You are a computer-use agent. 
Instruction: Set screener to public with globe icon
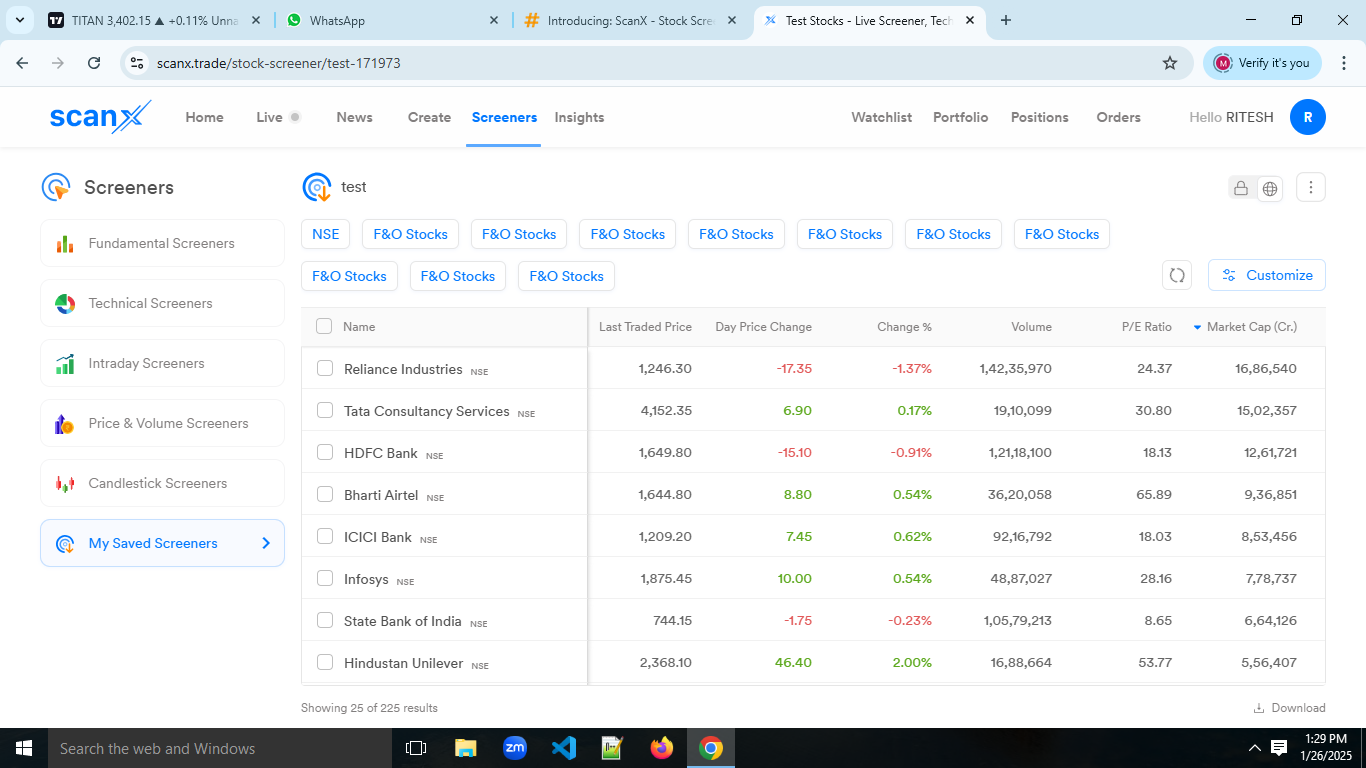pyautogui.click(x=1270, y=188)
